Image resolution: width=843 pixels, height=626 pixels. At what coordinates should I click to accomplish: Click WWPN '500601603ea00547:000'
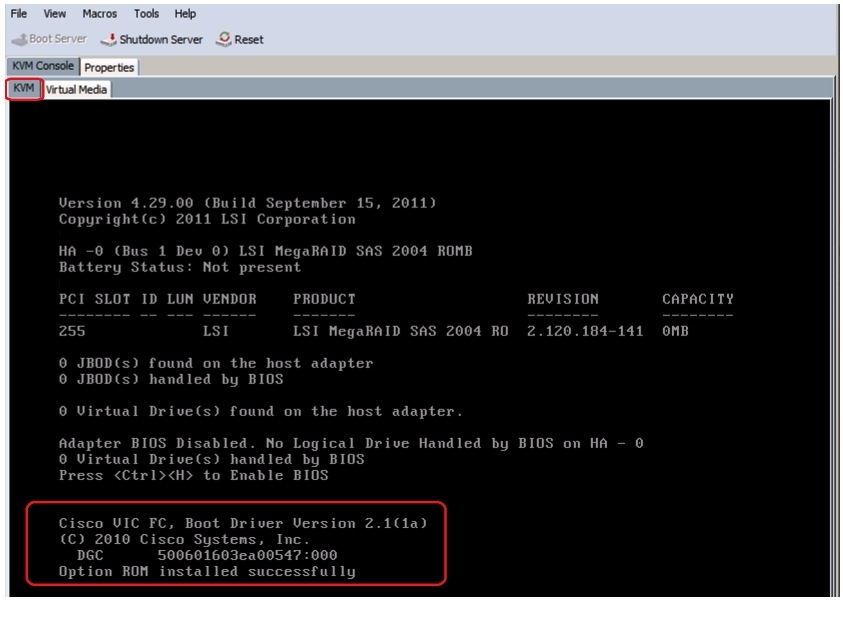[247, 555]
